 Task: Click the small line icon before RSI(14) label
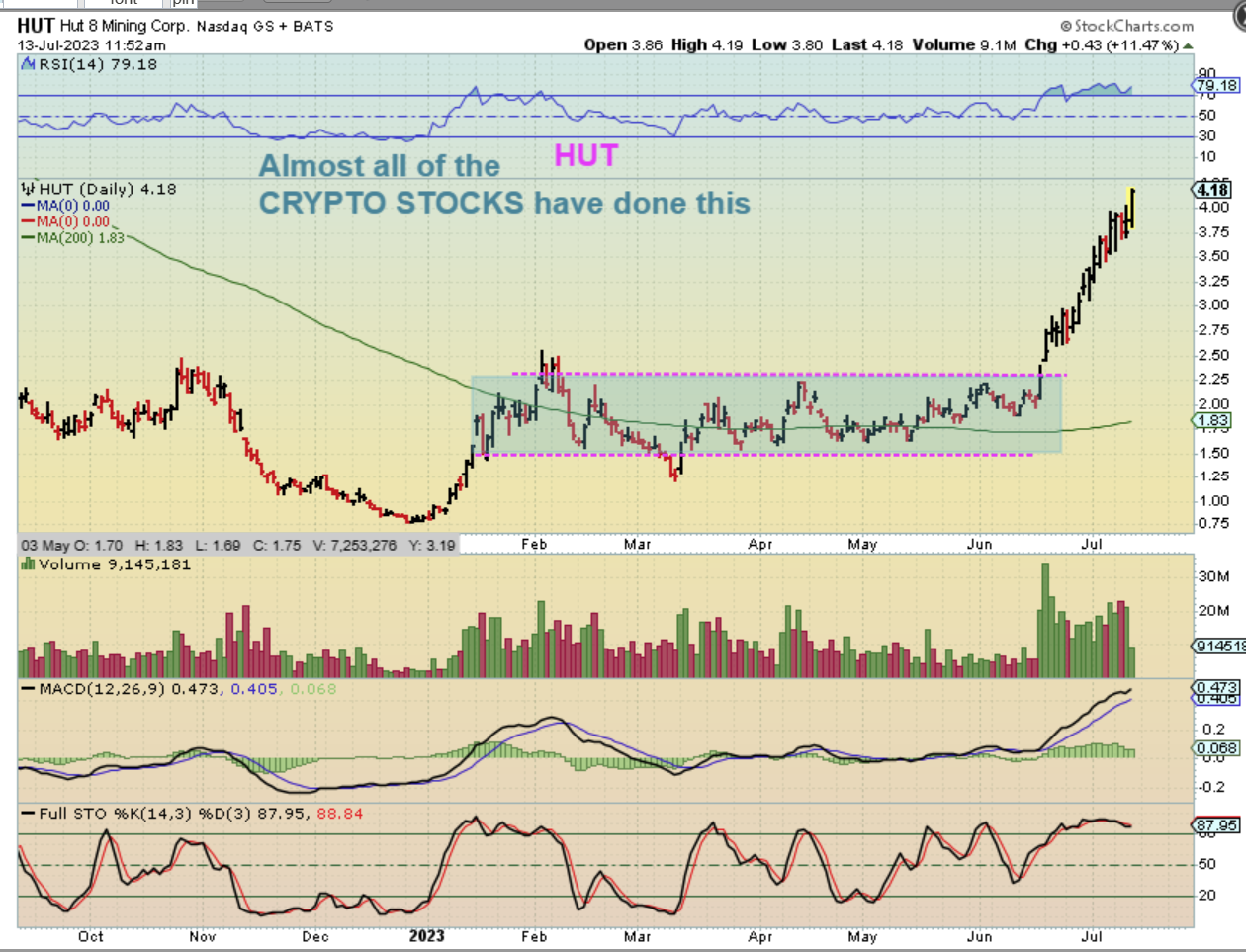(x=29, y=64)
